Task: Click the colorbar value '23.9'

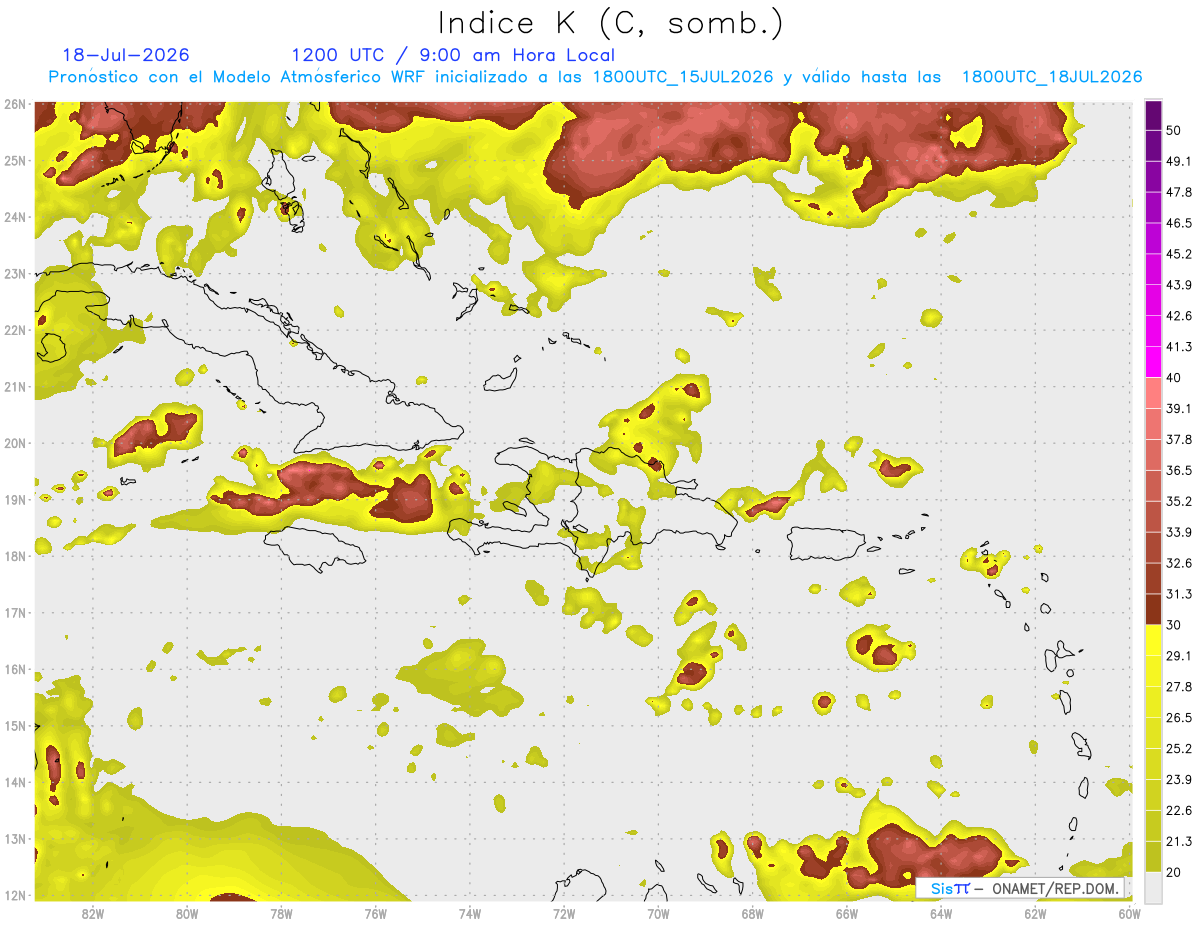Action: click(x=1179, y=779)
